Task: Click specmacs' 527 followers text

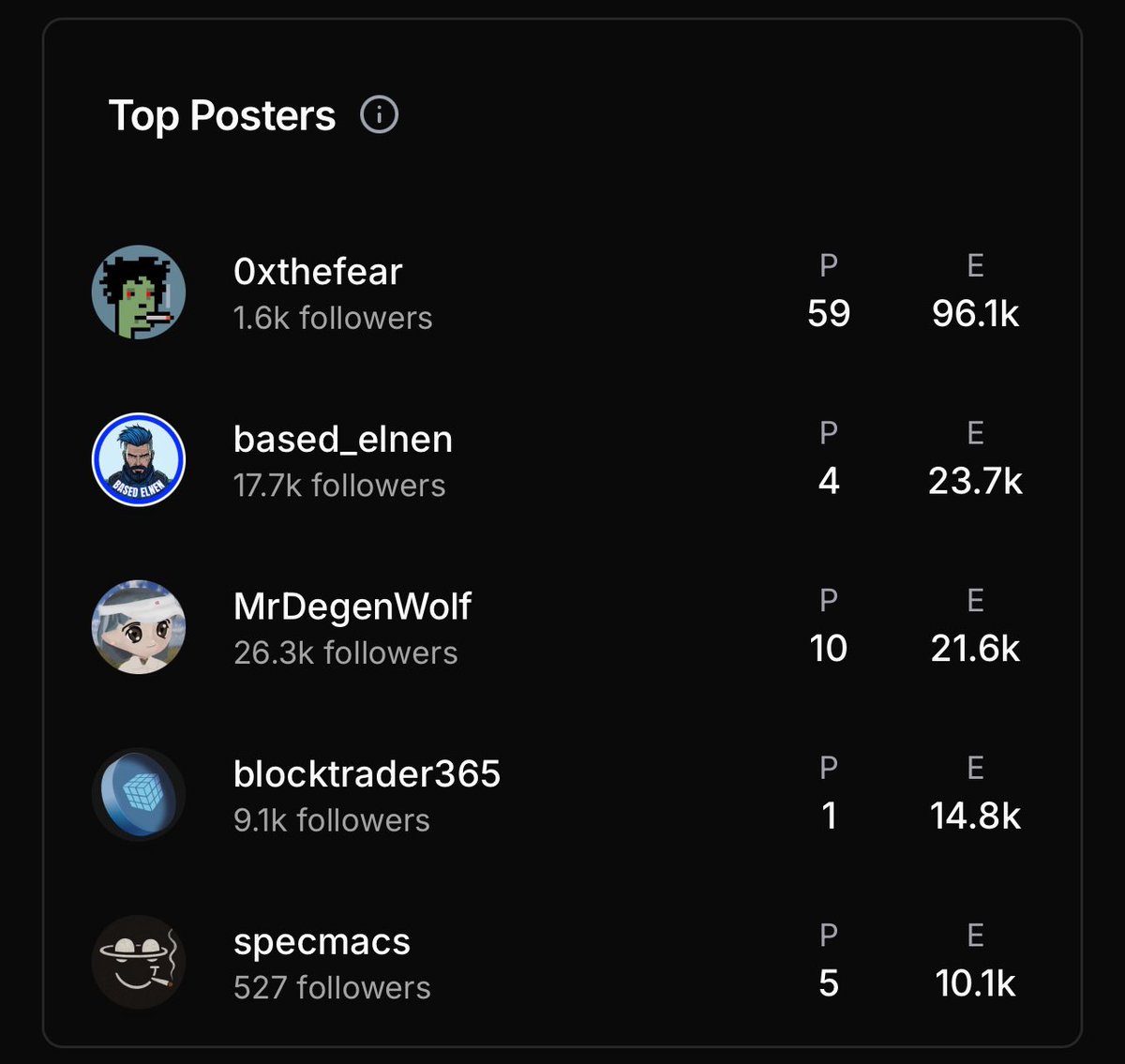Action: pos(332,988)
